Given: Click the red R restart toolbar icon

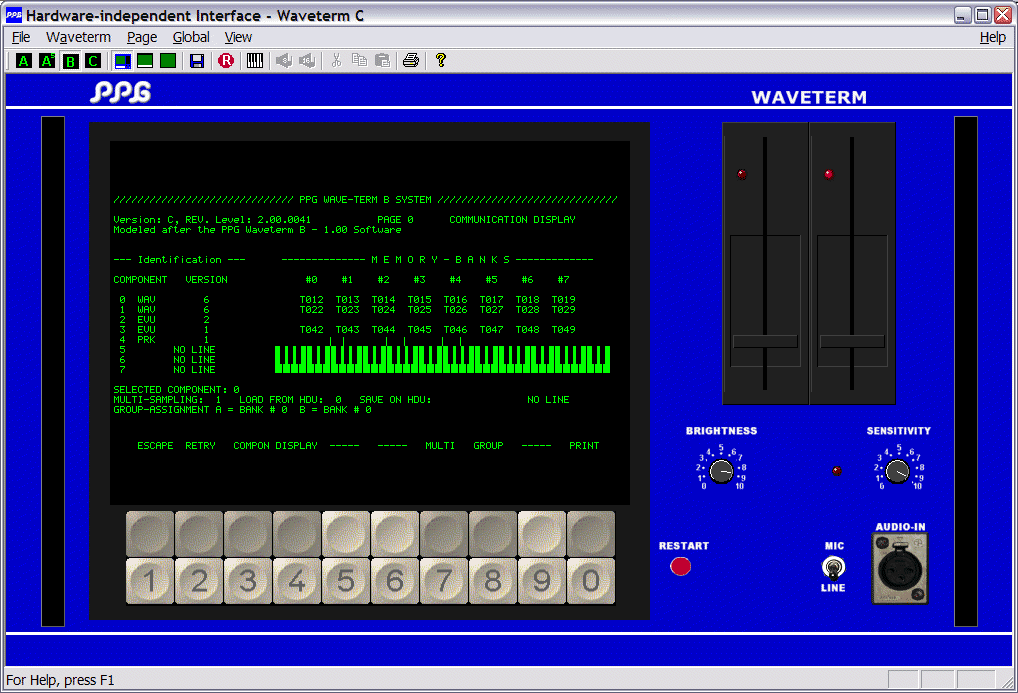Looking at the screenshot, I should pyautogui.click(x=226, y=61).
